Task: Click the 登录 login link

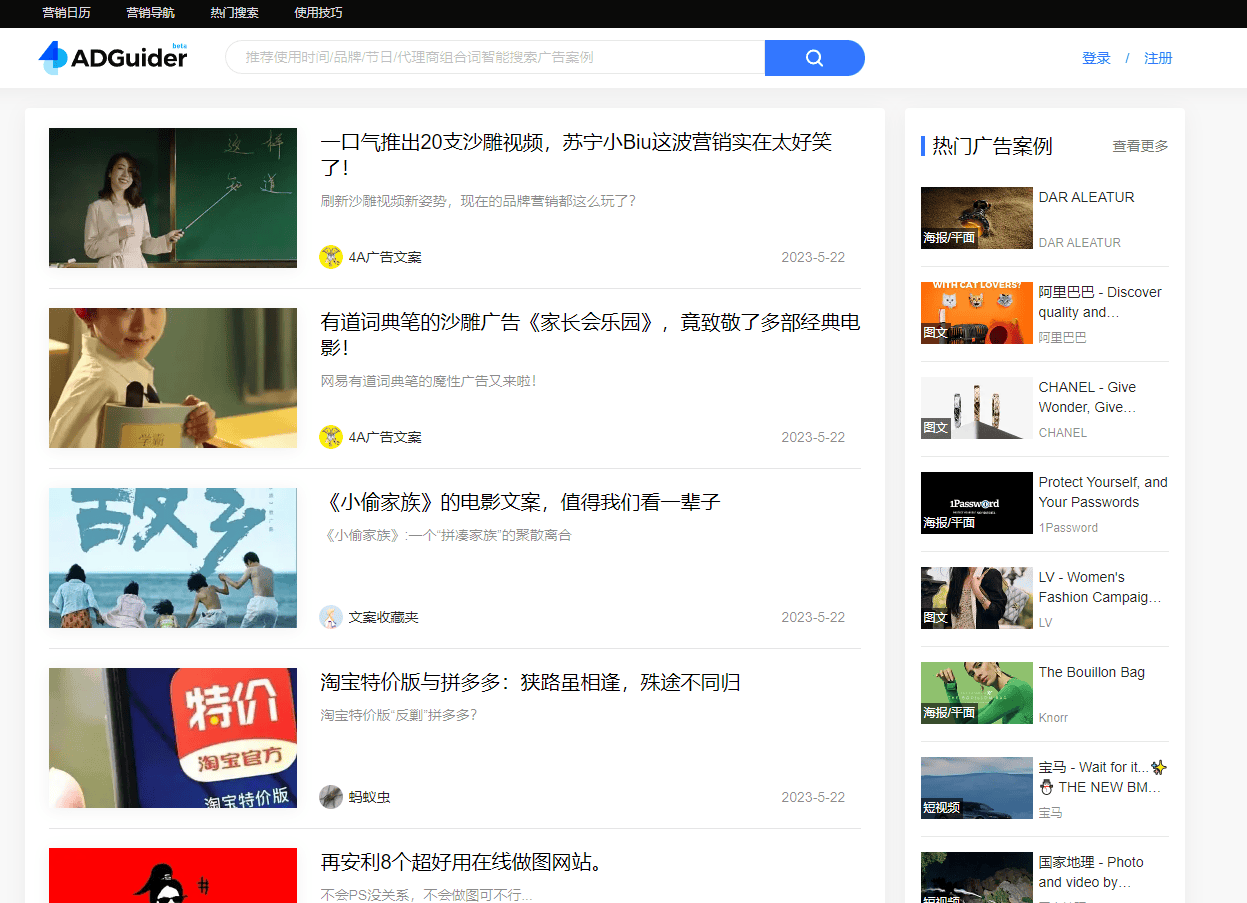Action: point(1096,58)
